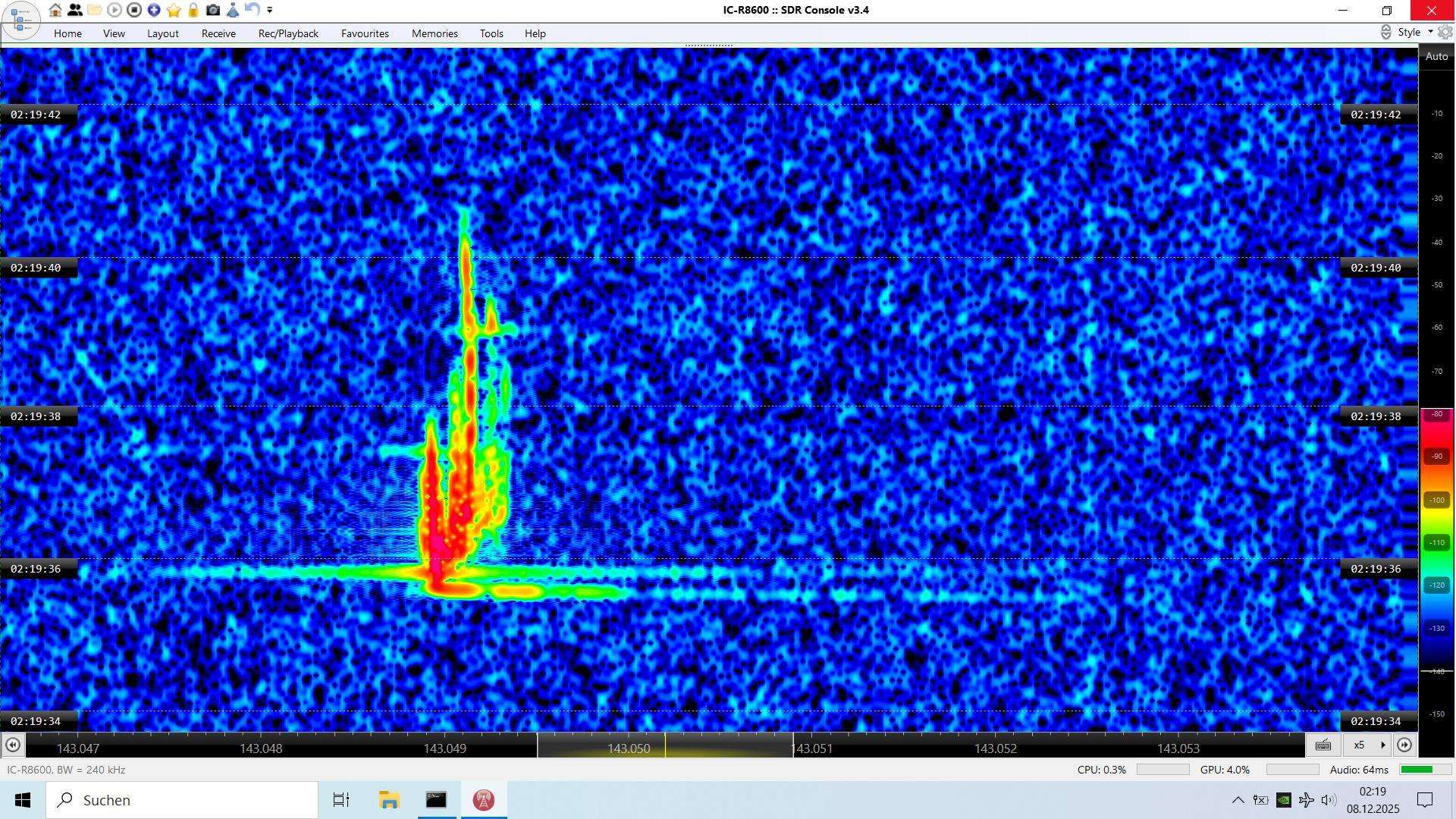1456x819 pixels.
Task: Toggle ribbon minimize arrows beside Style
Action: (1385, 32)
